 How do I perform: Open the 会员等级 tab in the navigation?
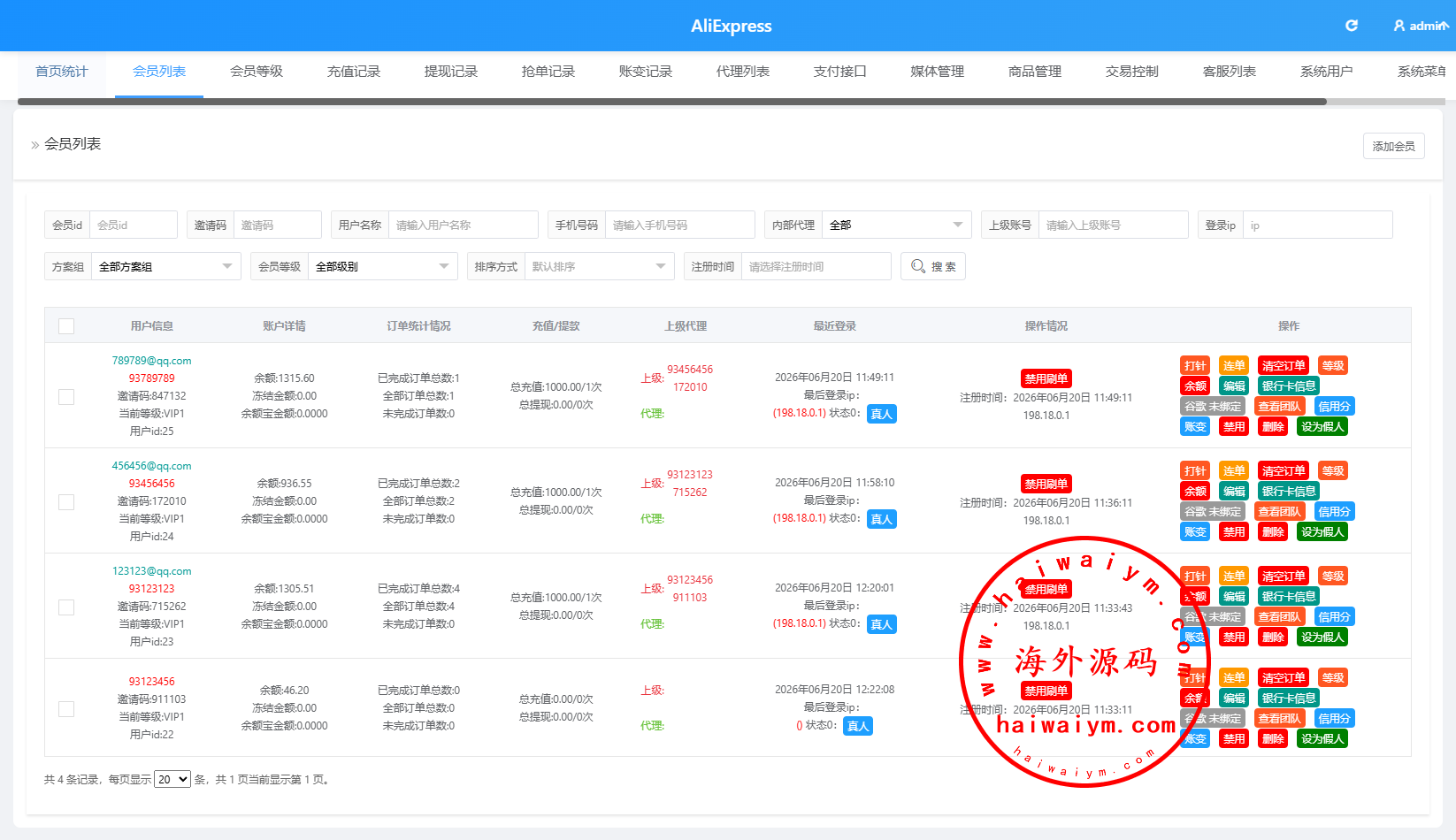[257, 72]
